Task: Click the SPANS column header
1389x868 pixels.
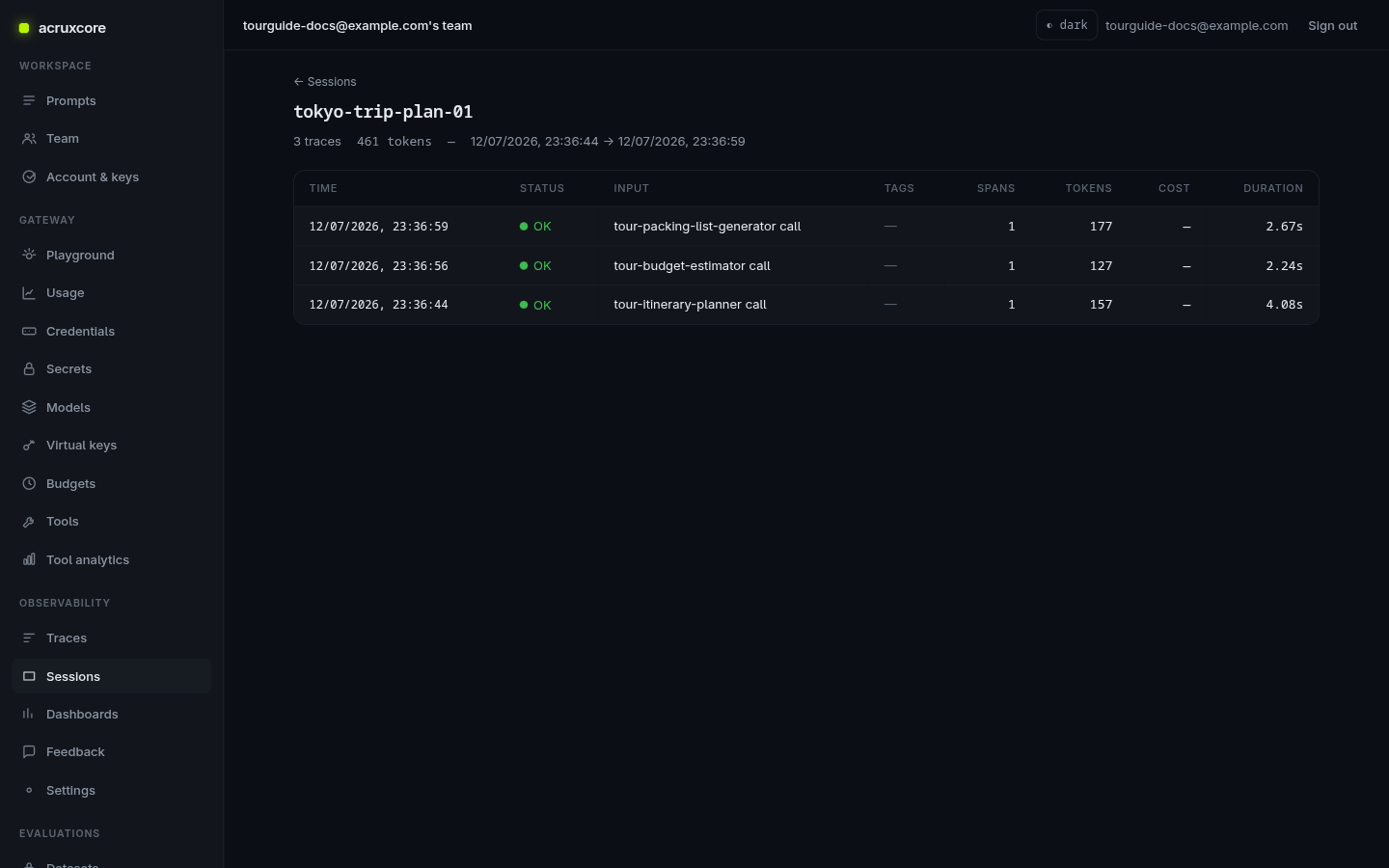Action: pyautogui.click(x=995, y=189)
